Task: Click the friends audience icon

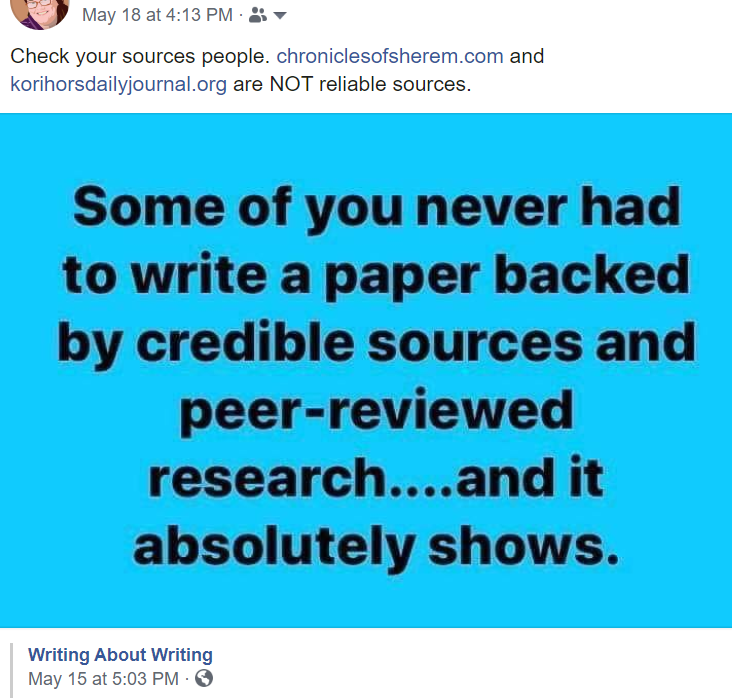Action: (x=258, y=15)
